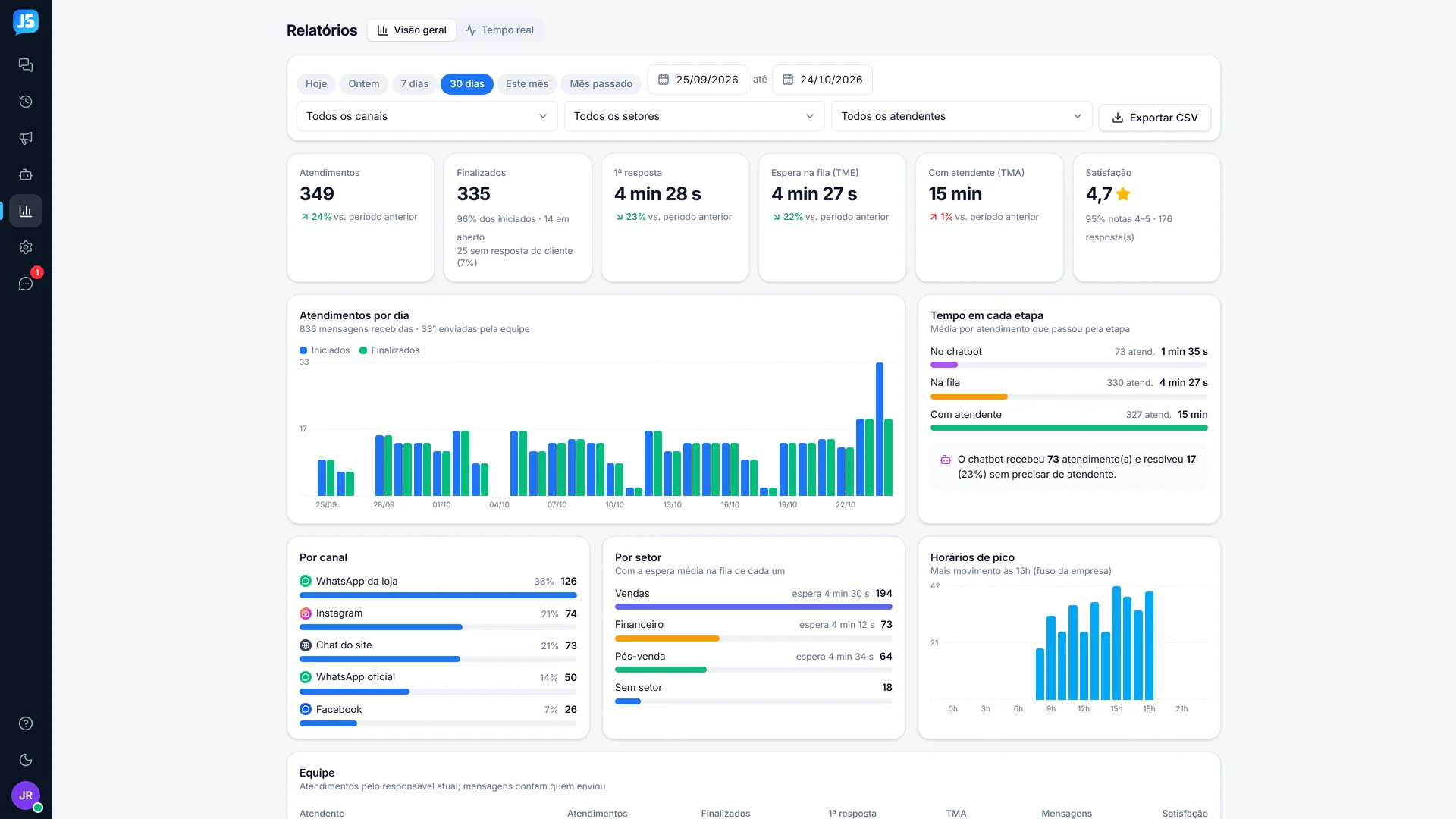Click the Pós-venda sector label
1456x819 pixels.
[640, 657]
